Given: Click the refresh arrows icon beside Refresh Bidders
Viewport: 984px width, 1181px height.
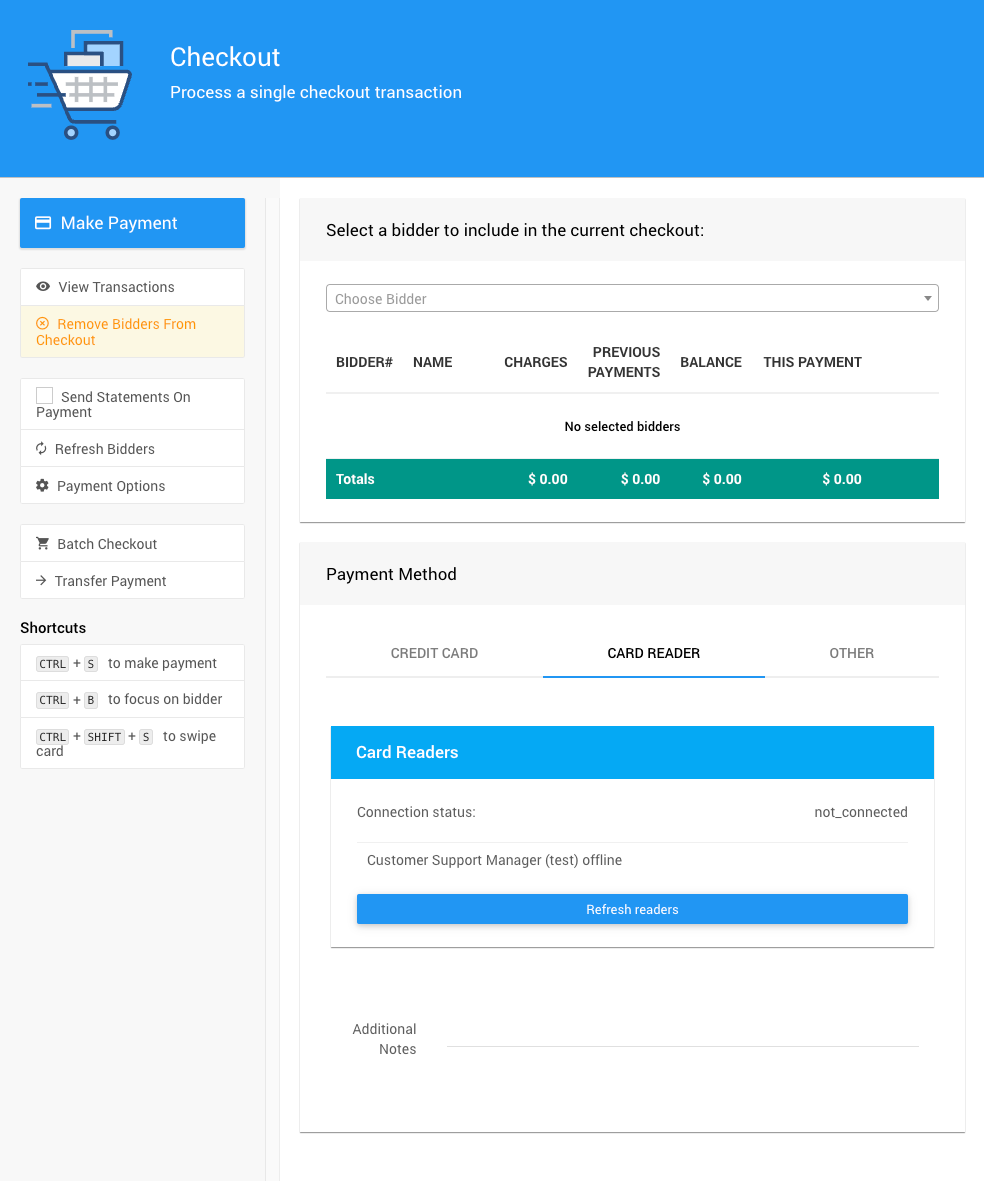Looking at the screenshot, I should click(41, 449).
